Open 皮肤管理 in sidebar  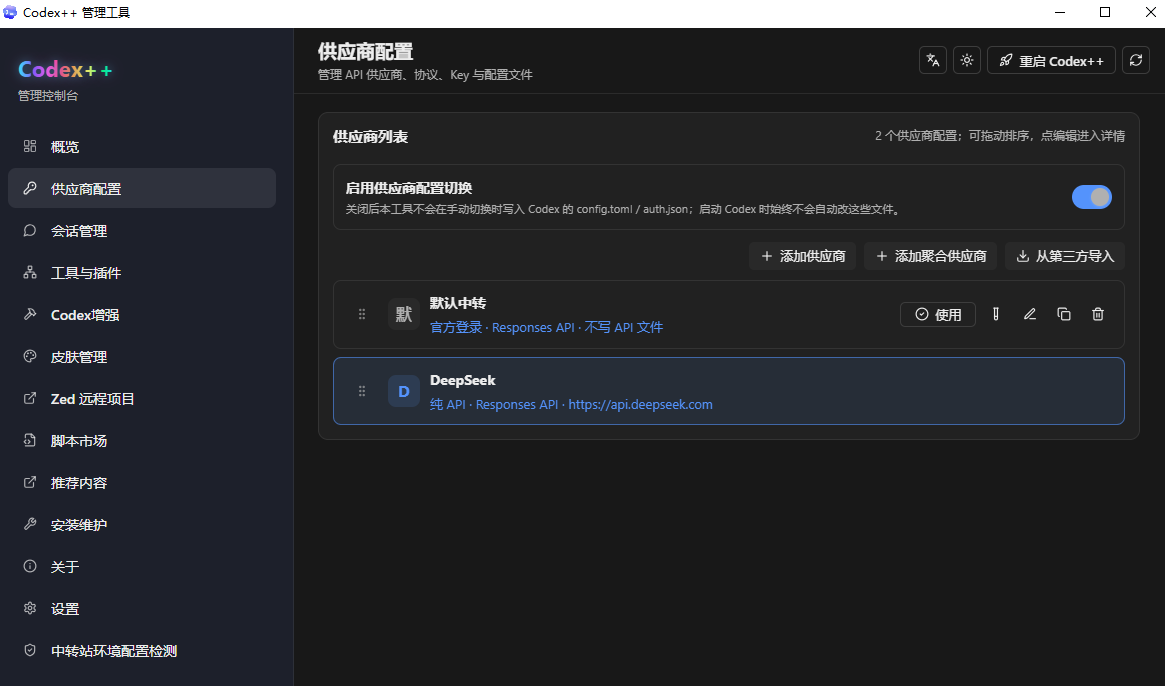(142, 356)
